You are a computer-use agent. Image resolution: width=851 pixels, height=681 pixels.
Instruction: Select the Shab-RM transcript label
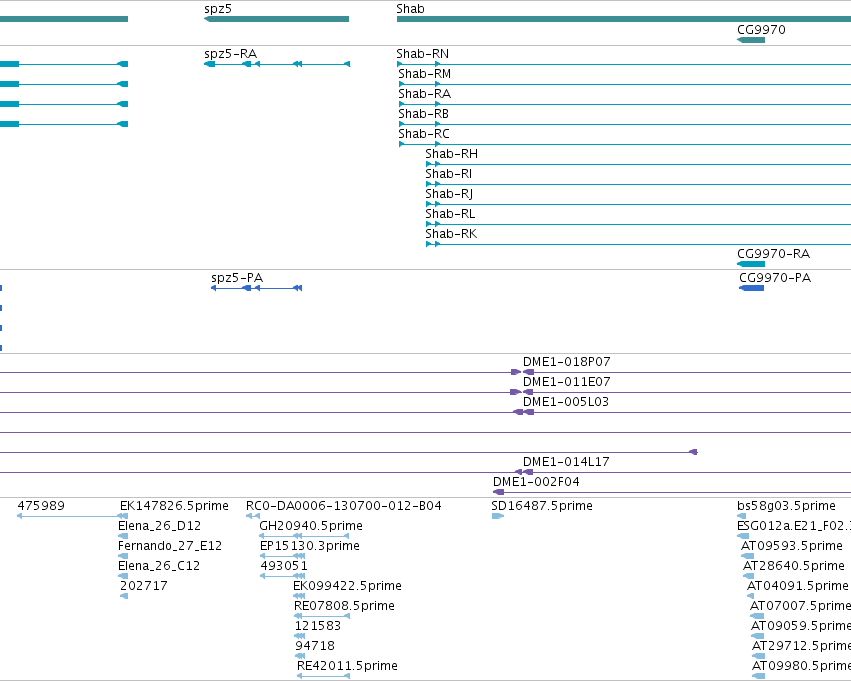(x=424, y=74)
